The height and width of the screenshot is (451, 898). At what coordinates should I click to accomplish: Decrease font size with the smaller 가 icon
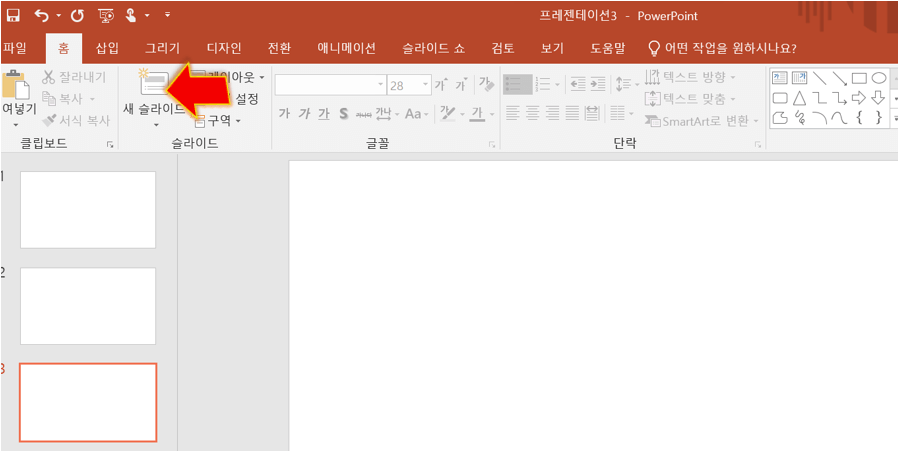(460, 85)
